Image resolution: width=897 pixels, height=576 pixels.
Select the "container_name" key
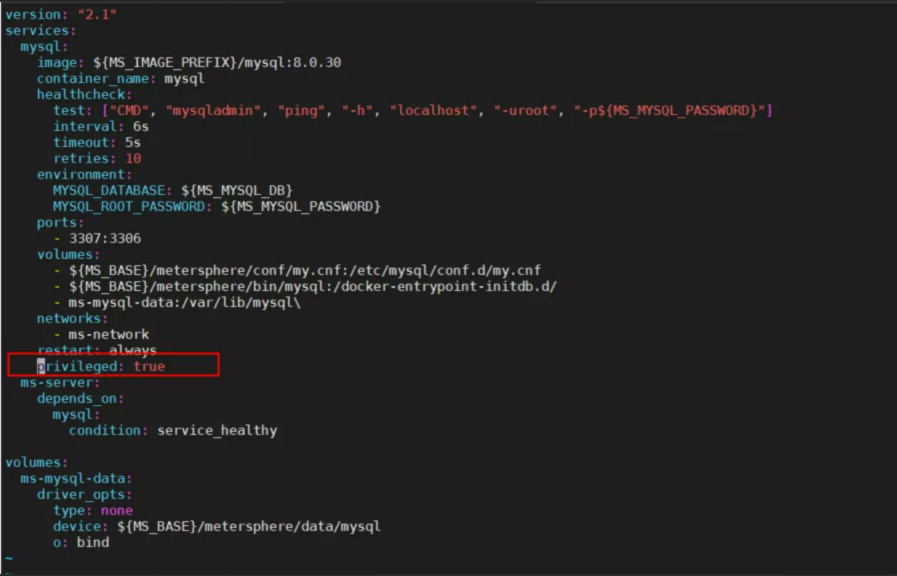(x=93, y=78)
